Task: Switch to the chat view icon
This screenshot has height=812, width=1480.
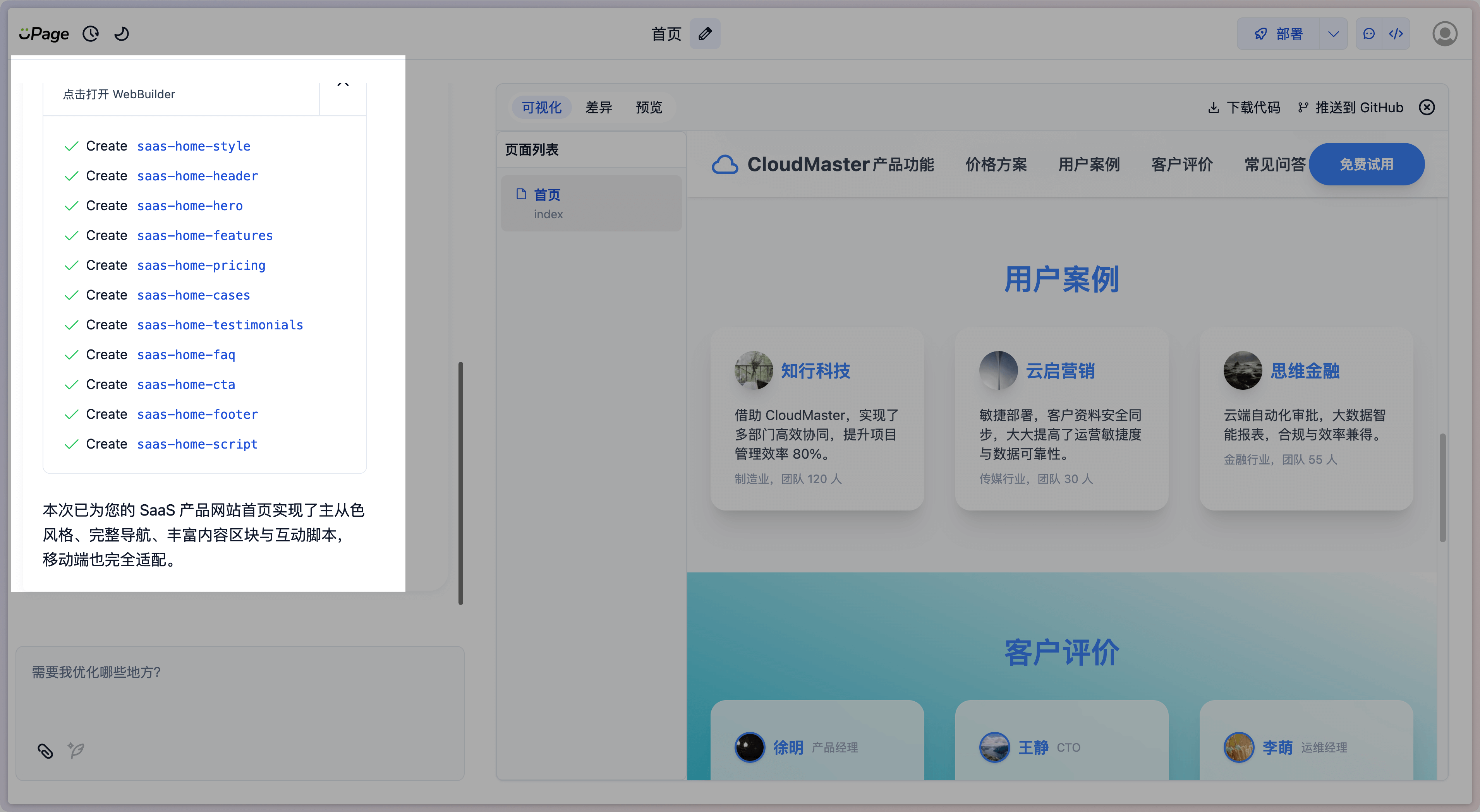Action: pyautogui.click(x=1369, y=34)
